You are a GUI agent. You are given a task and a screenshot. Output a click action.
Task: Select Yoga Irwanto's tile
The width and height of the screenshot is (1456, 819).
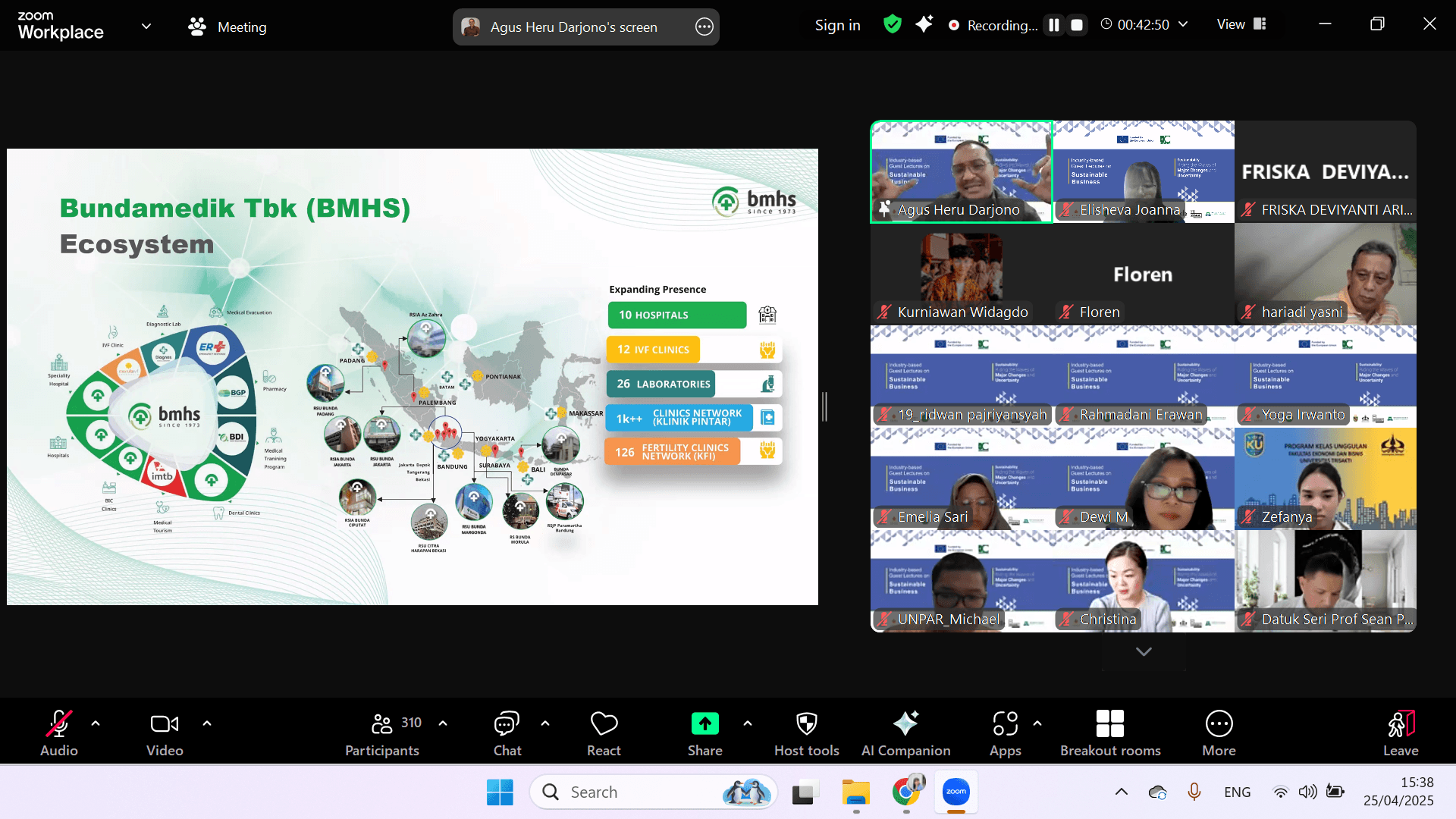pyautogui.click(x=1326, y=377)
